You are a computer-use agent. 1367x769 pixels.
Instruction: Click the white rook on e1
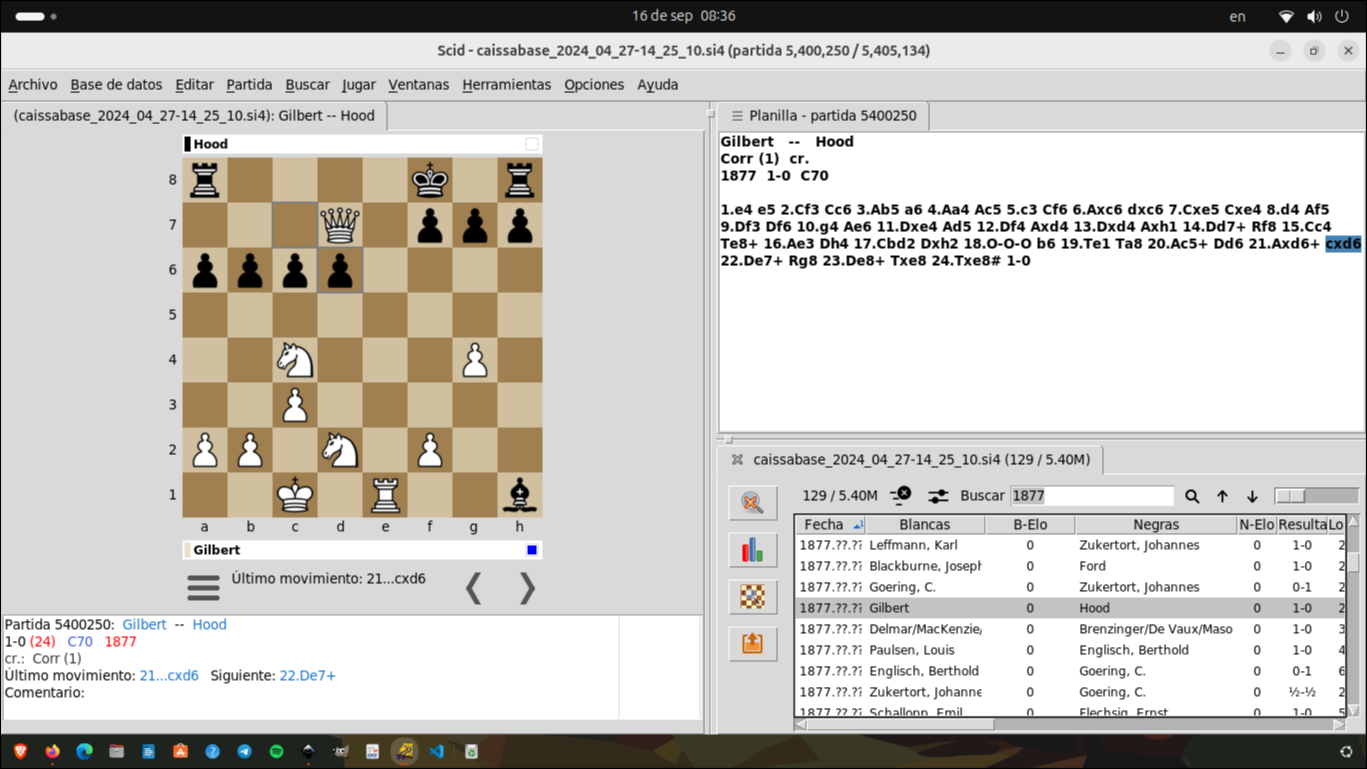pos(385,494)
